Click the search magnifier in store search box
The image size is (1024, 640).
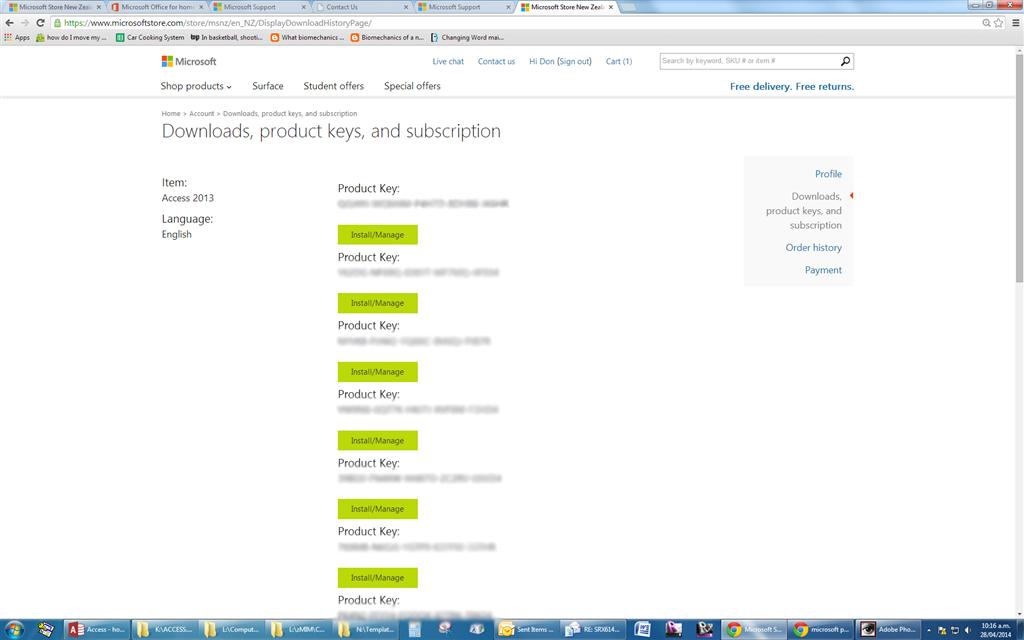pos(845,61)
